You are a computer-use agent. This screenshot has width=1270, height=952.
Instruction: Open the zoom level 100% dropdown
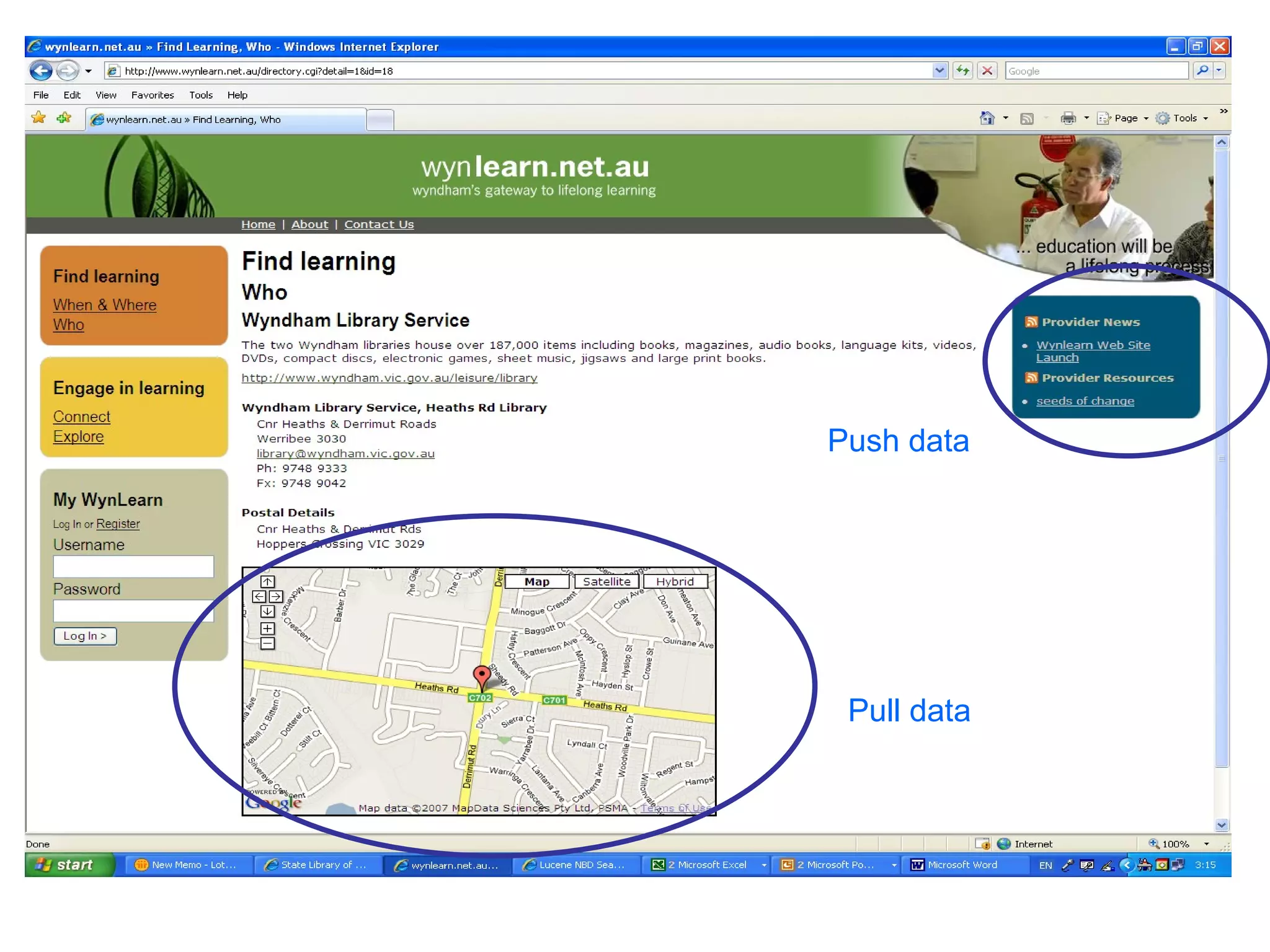[1206, 844]
